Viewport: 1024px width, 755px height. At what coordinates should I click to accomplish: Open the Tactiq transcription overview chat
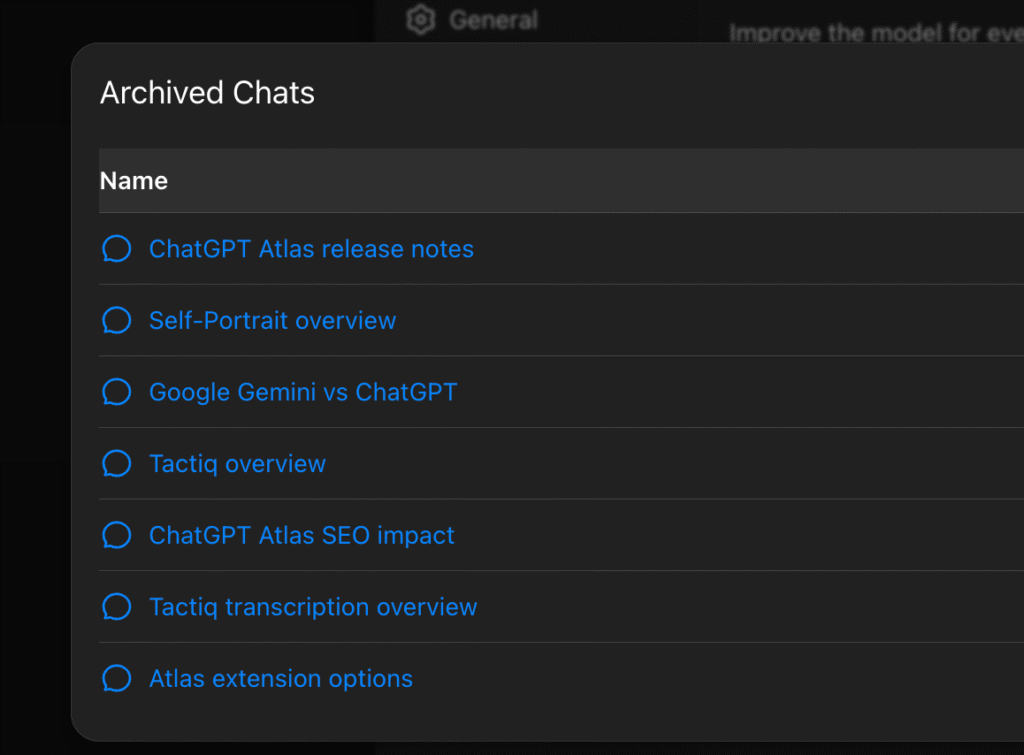point(313,607)
